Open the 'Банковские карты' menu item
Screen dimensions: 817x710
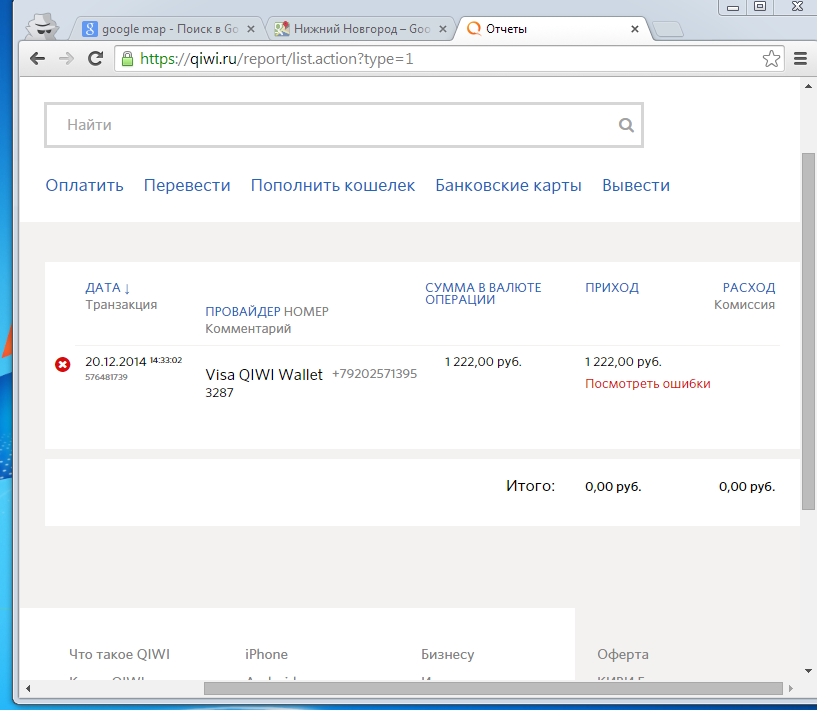coord(509,185)
